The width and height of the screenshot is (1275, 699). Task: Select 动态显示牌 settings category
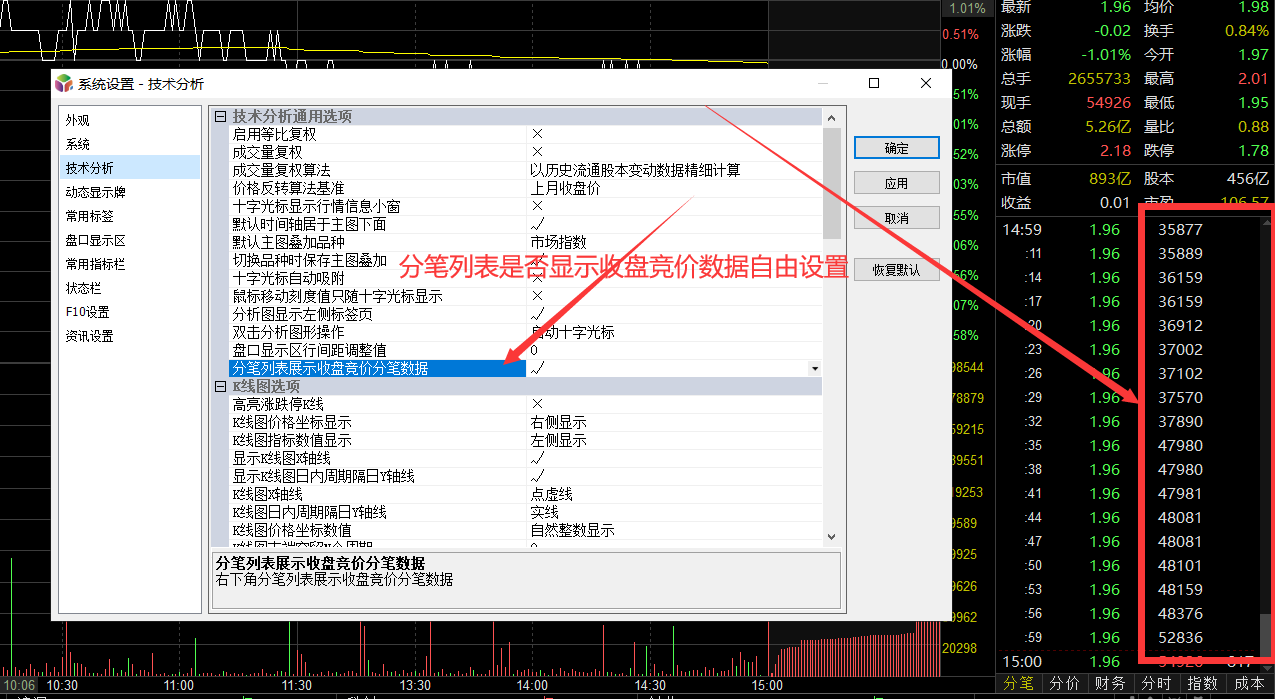(129, 192)
